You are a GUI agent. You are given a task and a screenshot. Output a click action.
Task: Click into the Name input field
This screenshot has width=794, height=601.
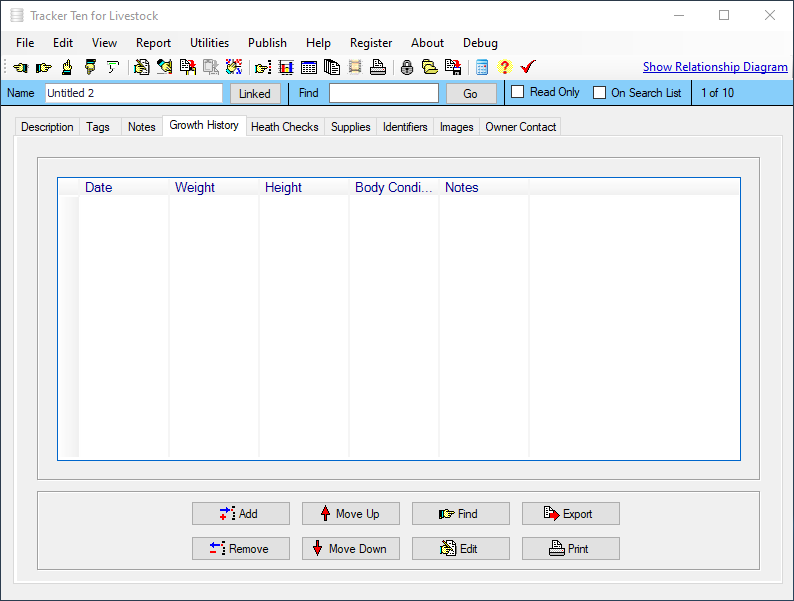pyautogui.click(x=134, y=93)
